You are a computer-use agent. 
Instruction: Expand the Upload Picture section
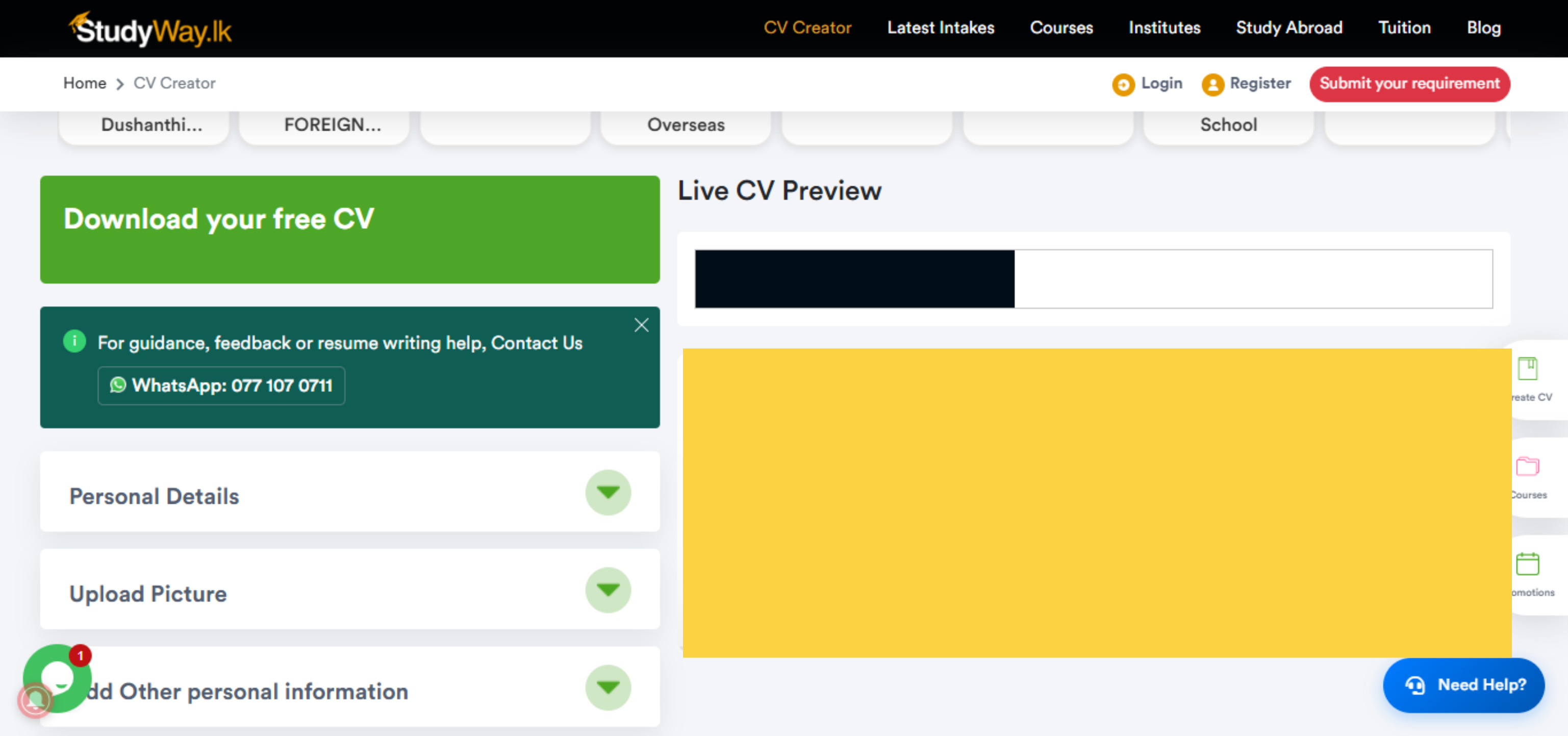[608, 590]
